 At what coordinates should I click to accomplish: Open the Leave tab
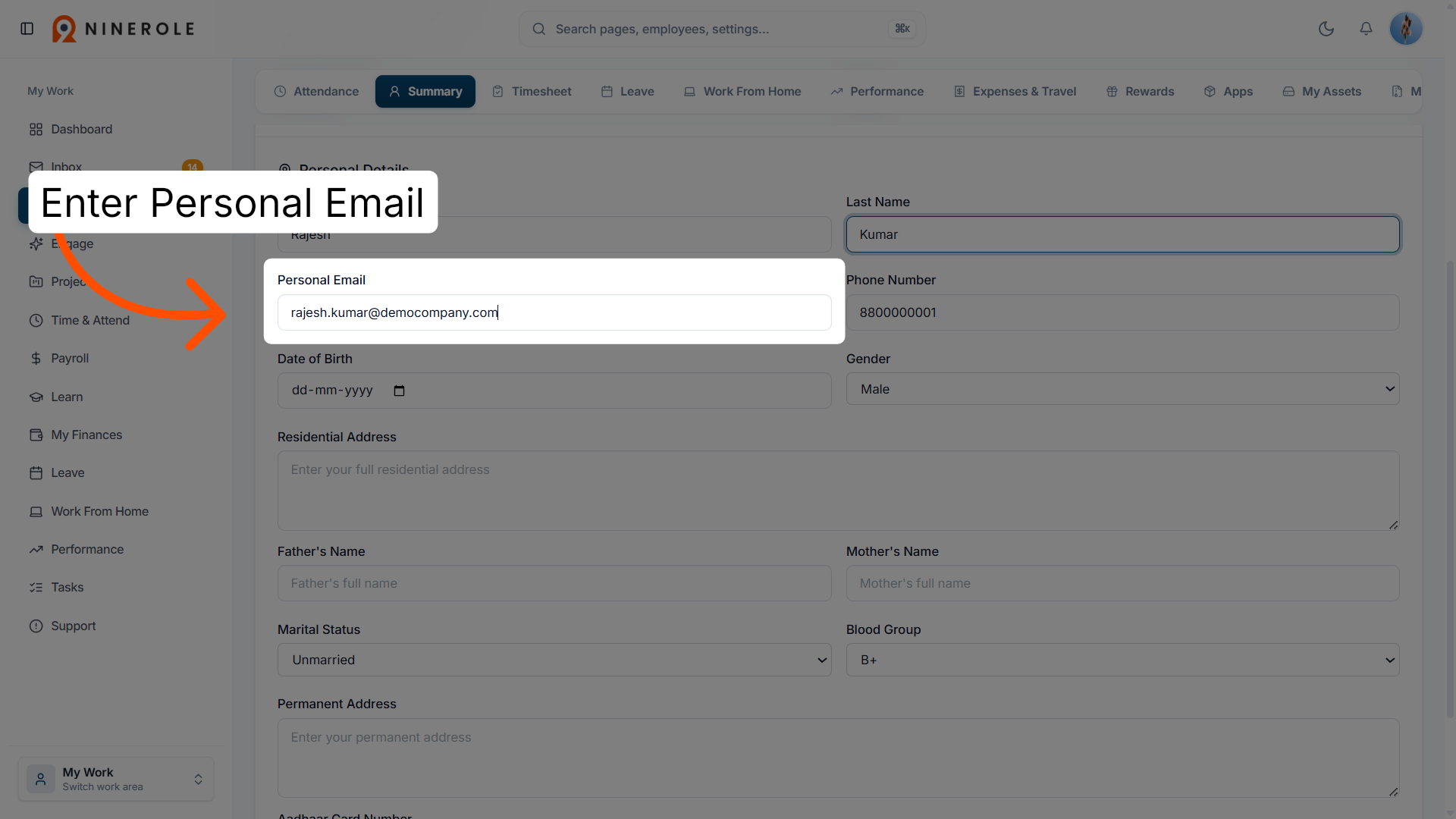tap(628, 91)
